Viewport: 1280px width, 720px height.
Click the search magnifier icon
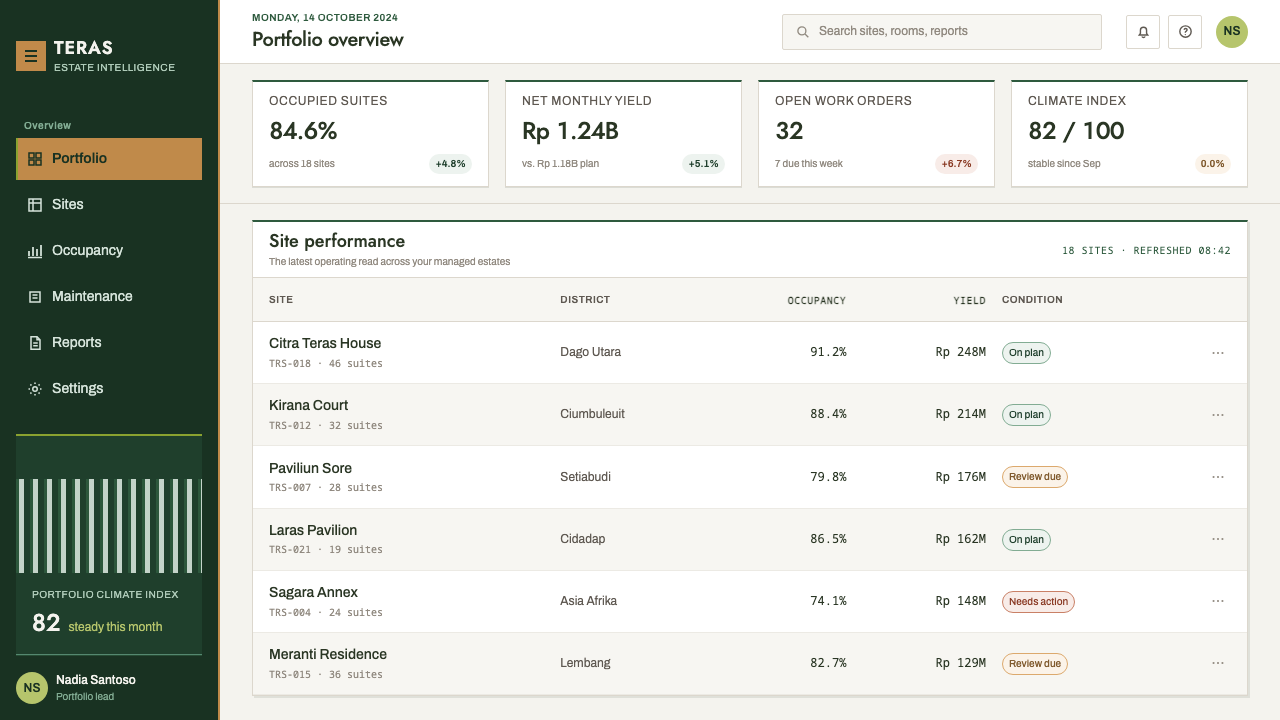pos(802,32)
